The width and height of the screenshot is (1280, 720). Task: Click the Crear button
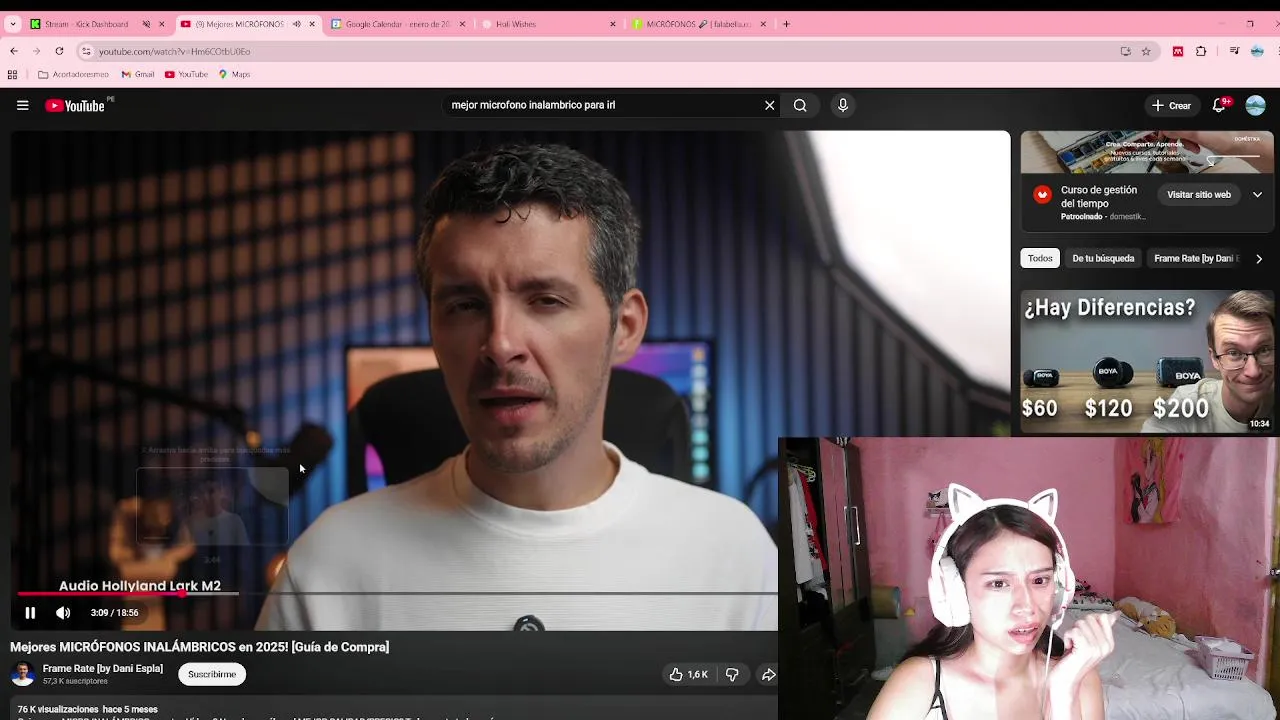click(1171, 105)
